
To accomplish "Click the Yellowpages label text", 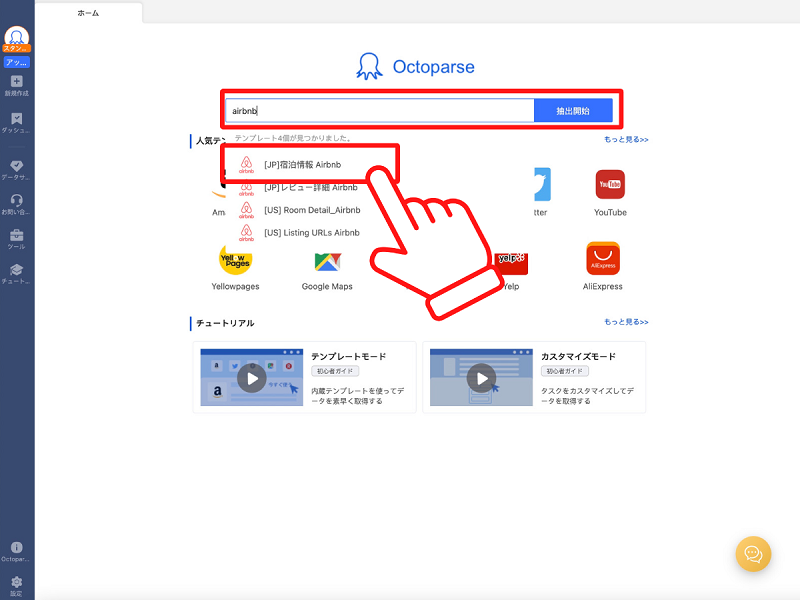I will point(235,286).
